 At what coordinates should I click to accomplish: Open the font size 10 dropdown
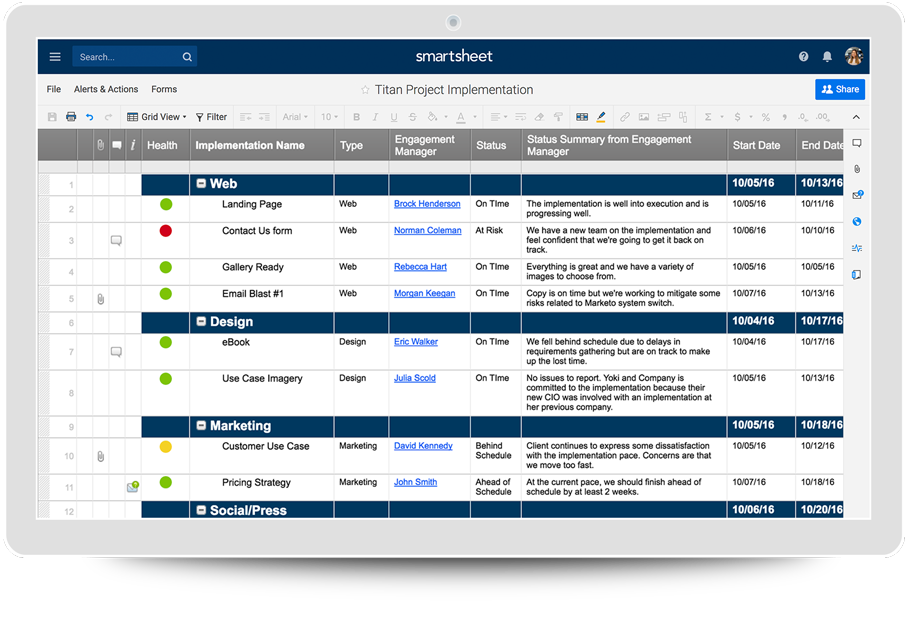coord(329,117)
